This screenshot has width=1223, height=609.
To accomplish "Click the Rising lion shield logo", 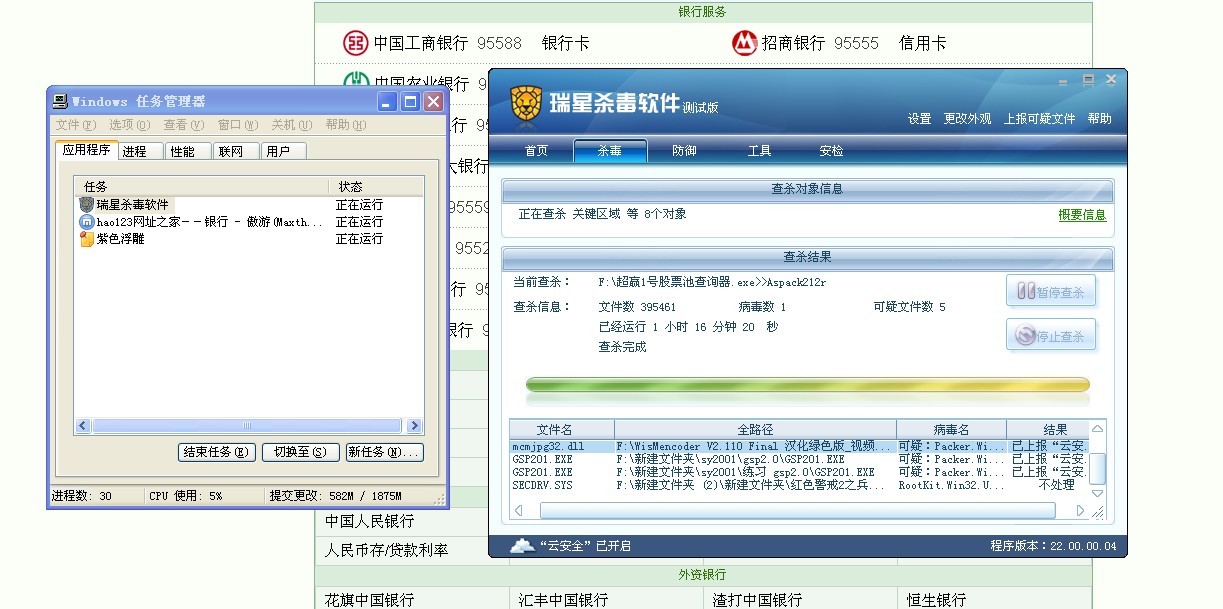I will [526, 103].
